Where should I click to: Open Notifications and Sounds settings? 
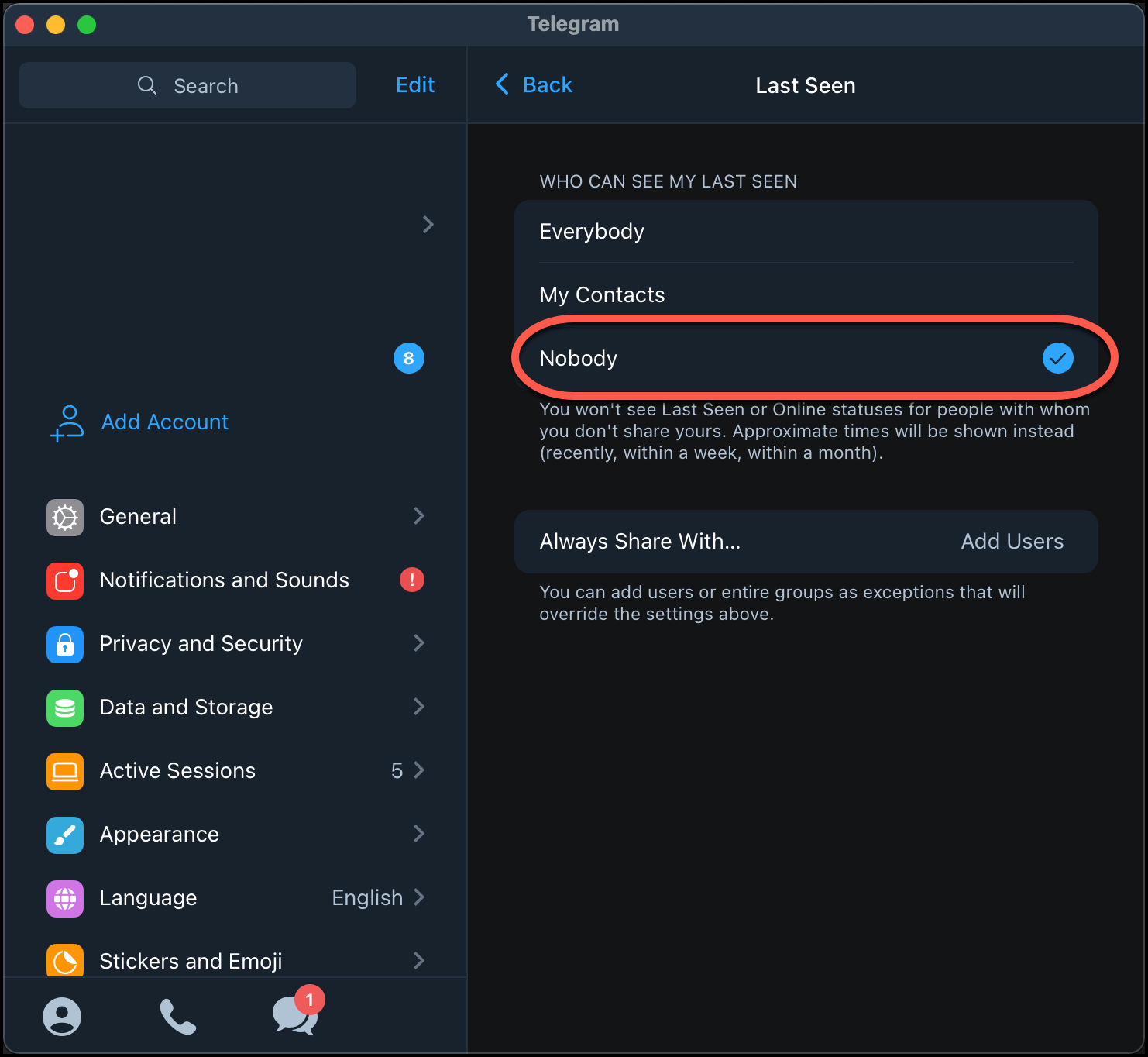click(235, 580)
